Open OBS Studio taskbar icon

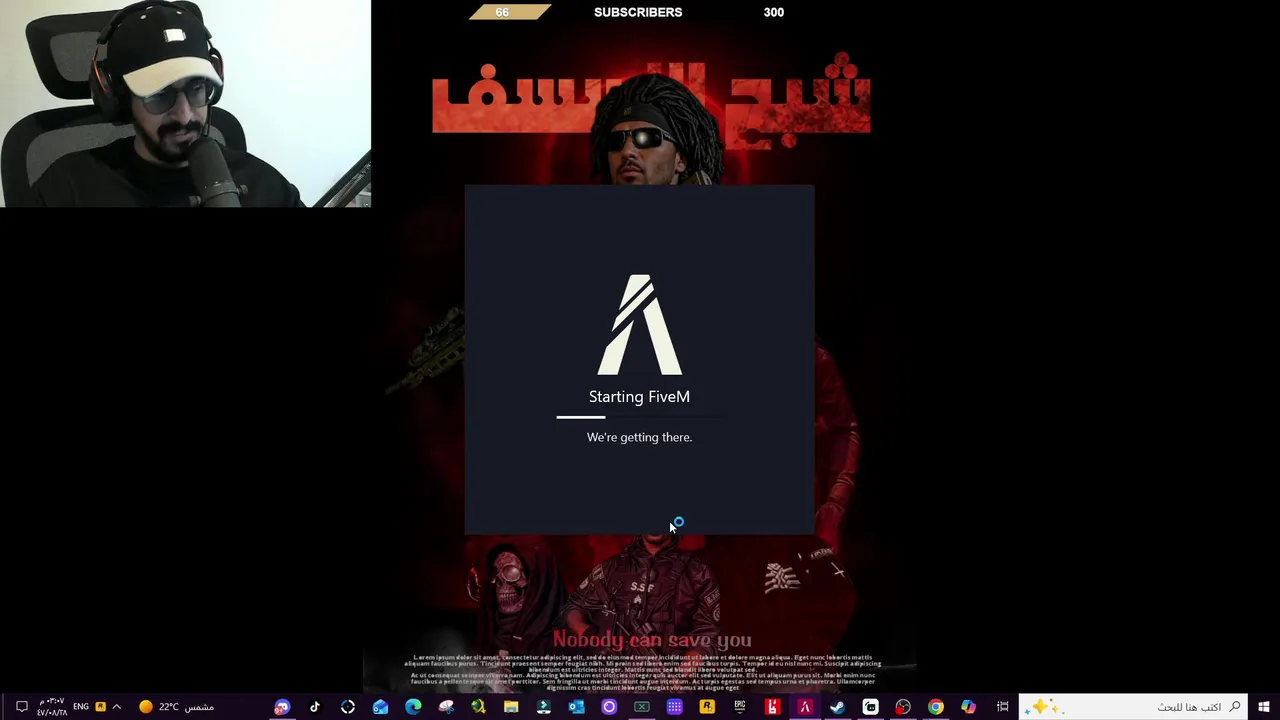pos(903,707)
